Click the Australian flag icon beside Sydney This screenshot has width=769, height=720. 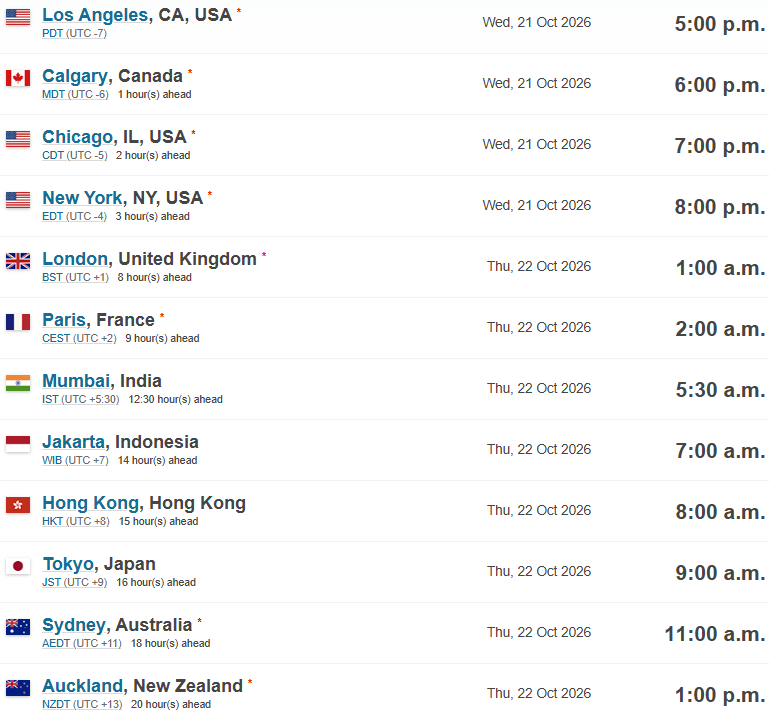point(18,627)
